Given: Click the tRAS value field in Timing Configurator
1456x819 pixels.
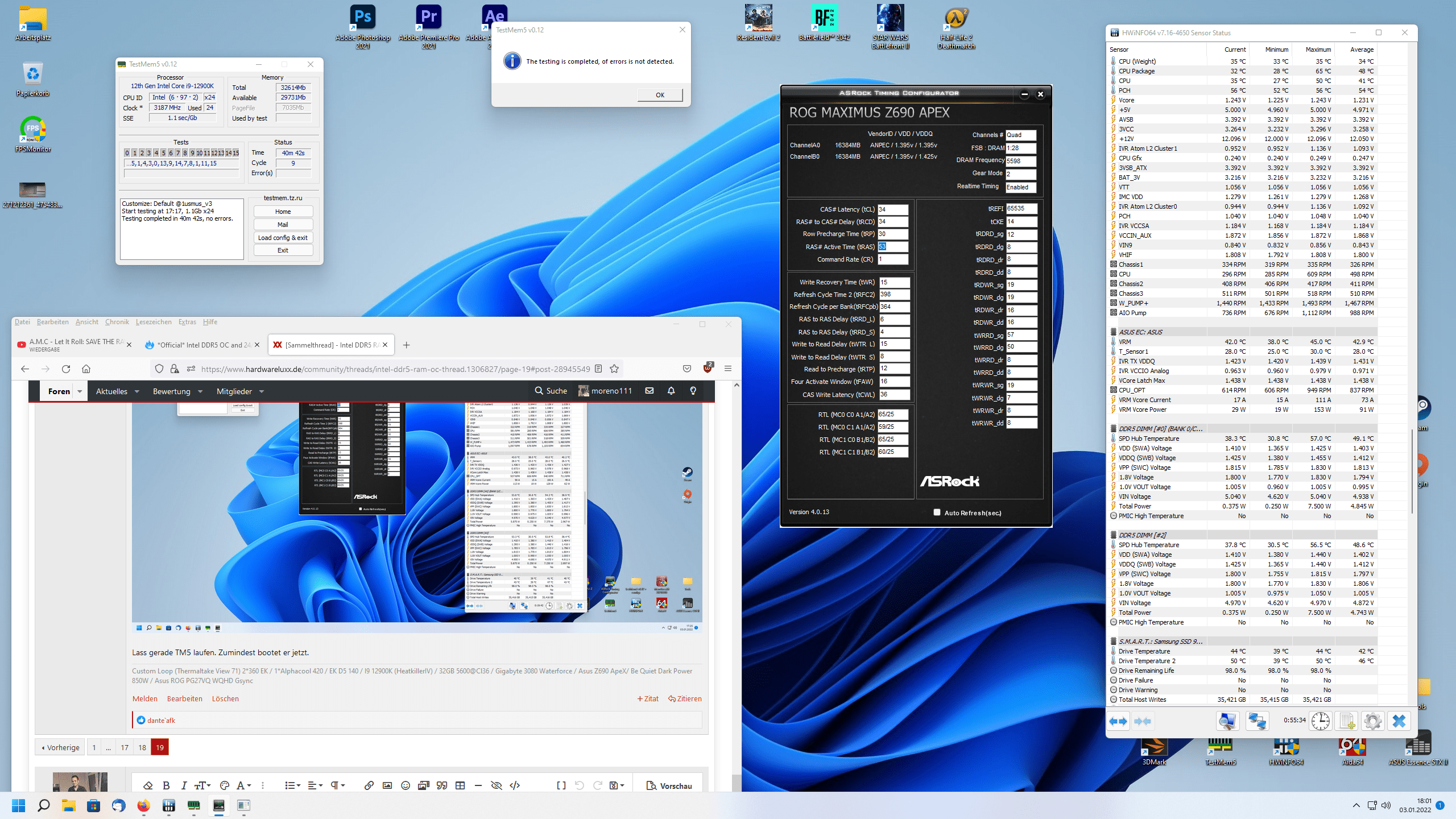Looking at the screenshot, I should coord(892,247).
